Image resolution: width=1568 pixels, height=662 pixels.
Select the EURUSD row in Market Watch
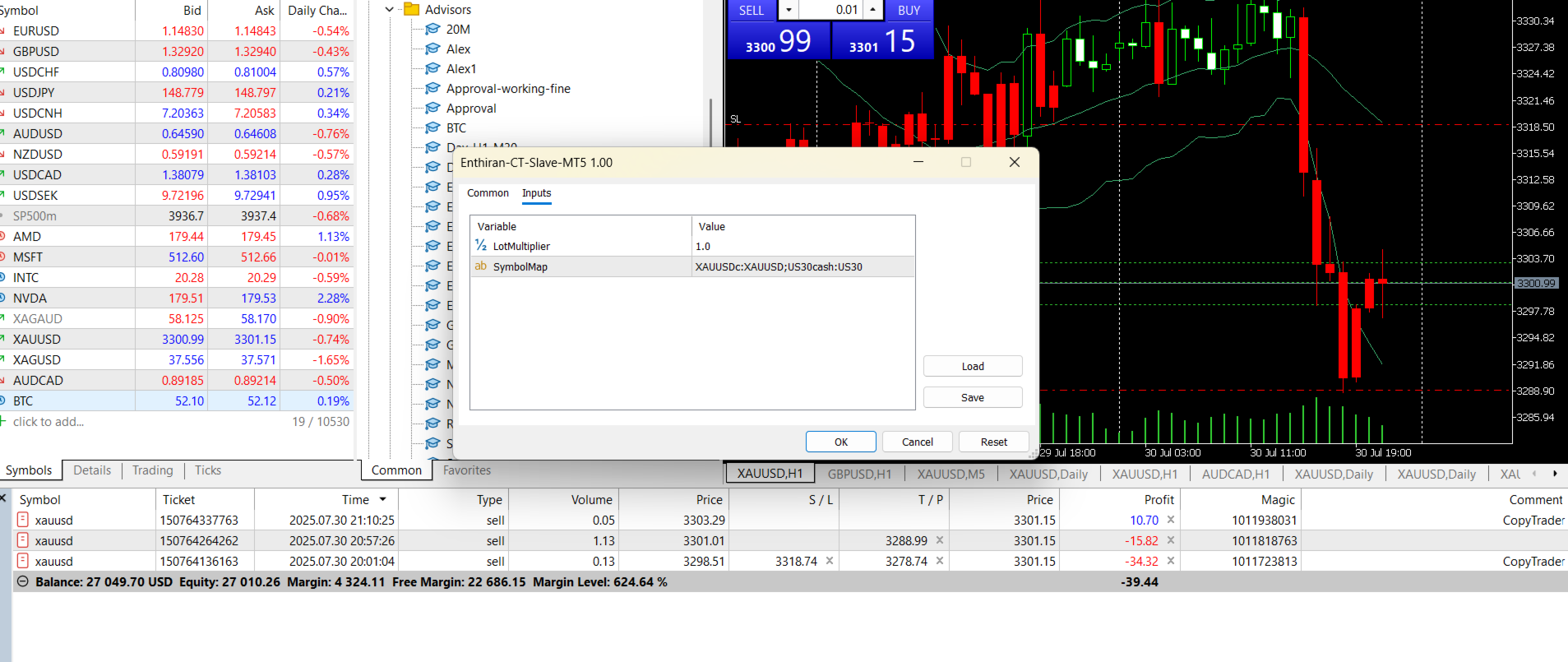point(177,30)
